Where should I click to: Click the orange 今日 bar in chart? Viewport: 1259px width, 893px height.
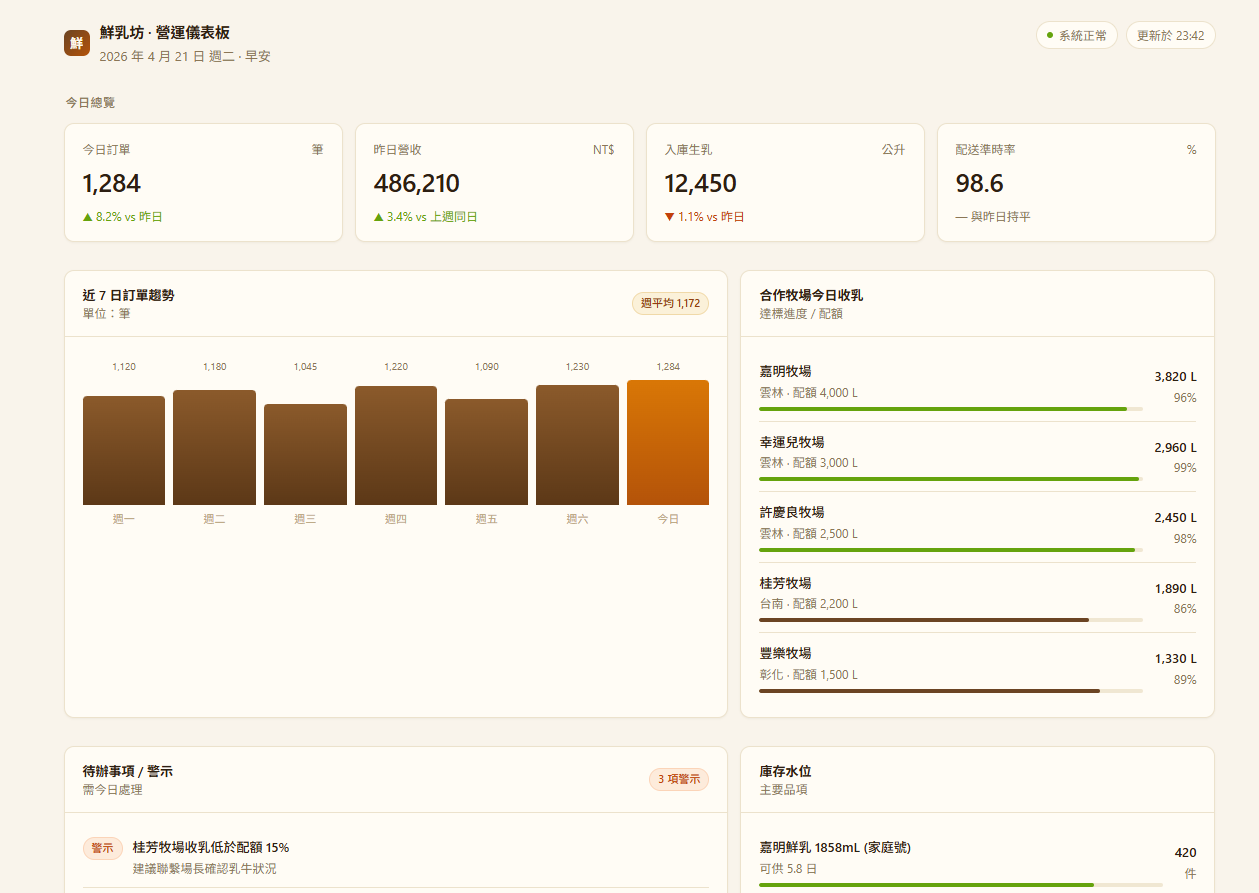click(668, 443)
